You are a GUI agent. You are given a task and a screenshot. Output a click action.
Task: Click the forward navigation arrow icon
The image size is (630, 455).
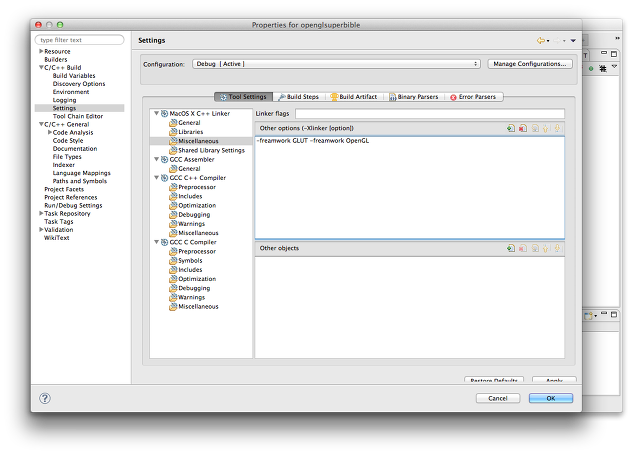coord(557,40)
